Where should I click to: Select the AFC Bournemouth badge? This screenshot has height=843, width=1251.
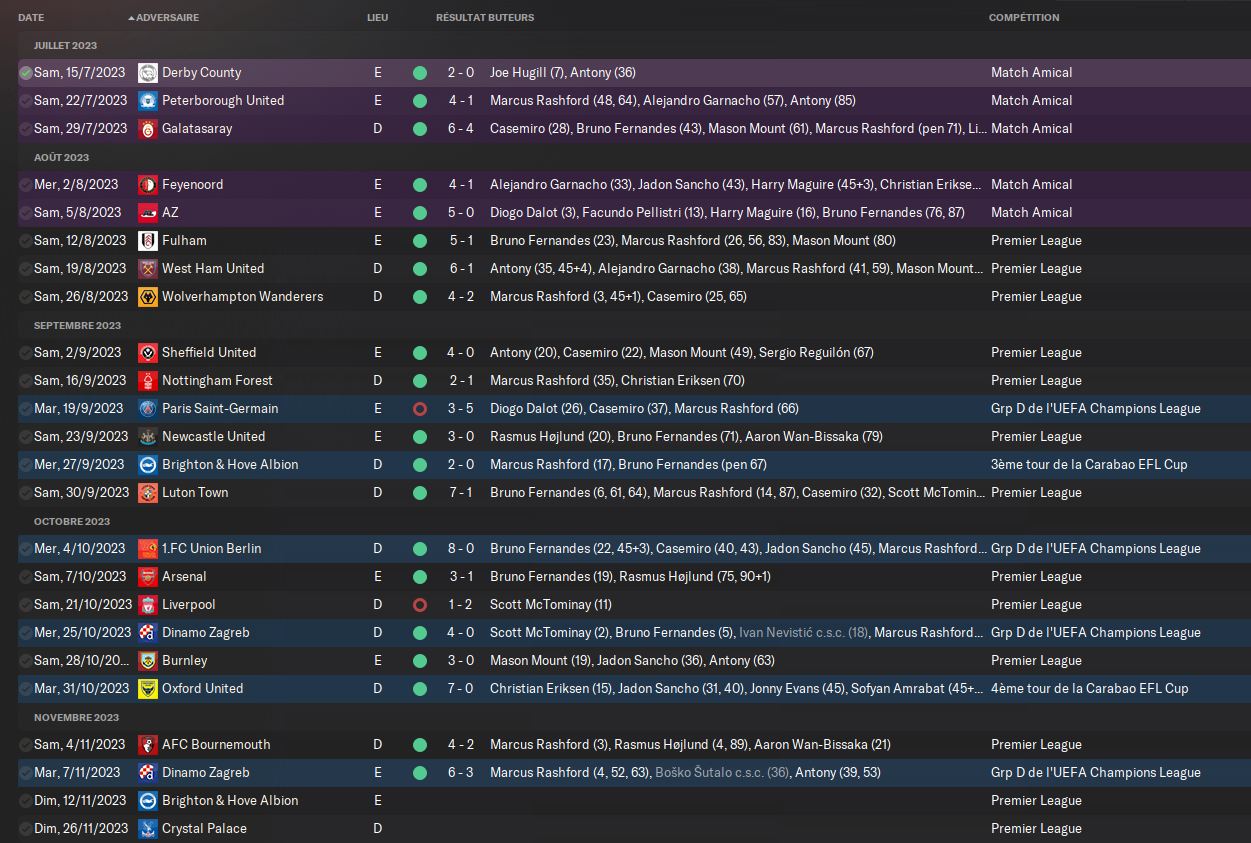(148, 745)
